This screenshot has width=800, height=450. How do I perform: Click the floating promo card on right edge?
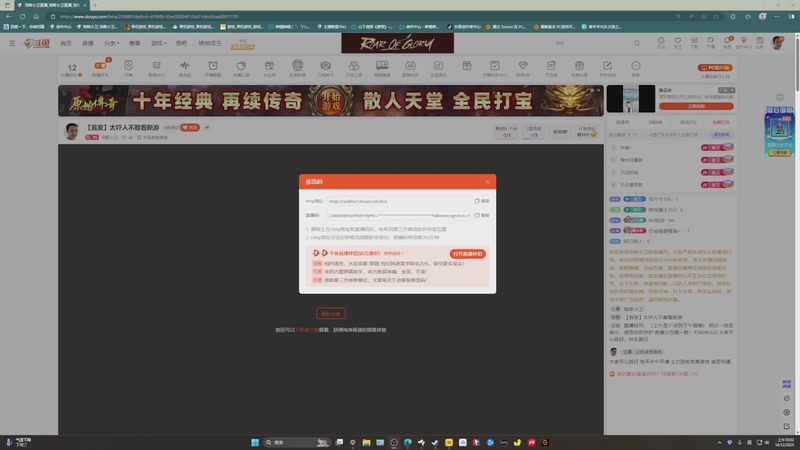pos(779,131)
